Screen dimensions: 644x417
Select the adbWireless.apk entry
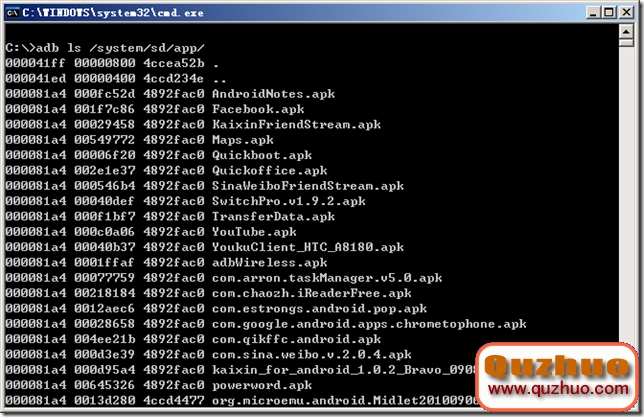pos(270,263)
